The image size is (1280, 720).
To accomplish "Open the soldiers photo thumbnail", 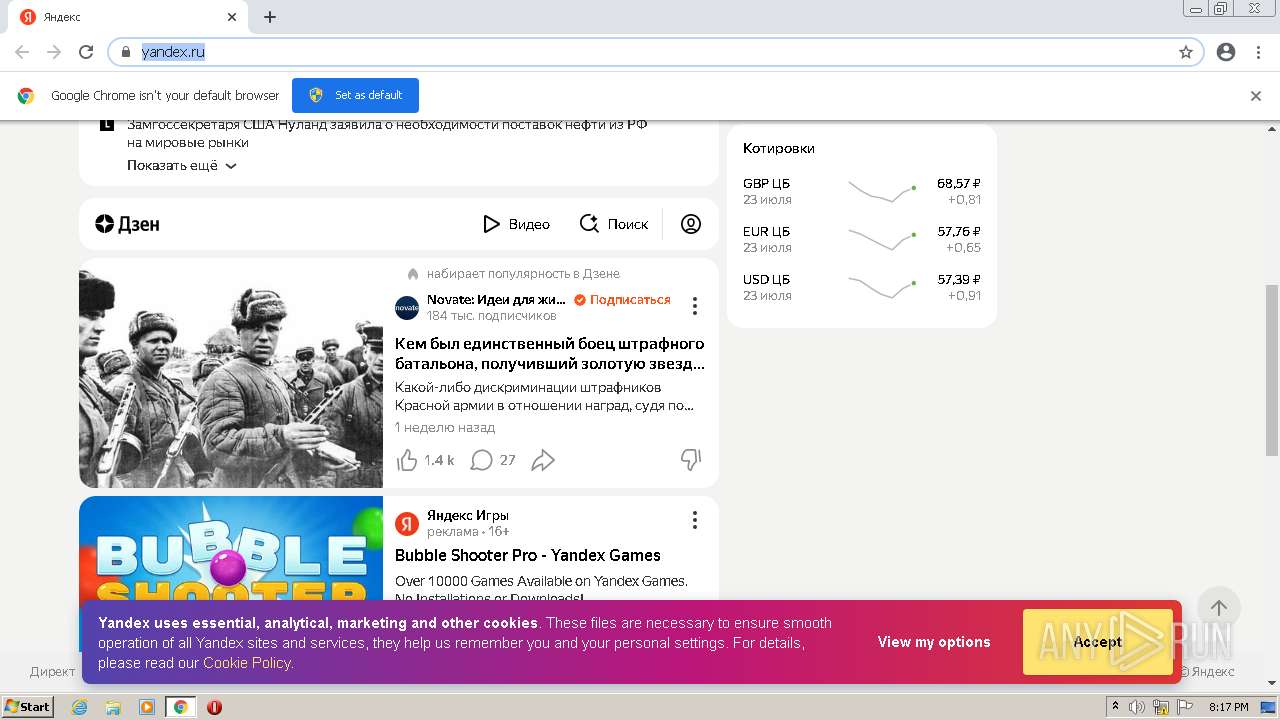I will [x=231, y=373].
